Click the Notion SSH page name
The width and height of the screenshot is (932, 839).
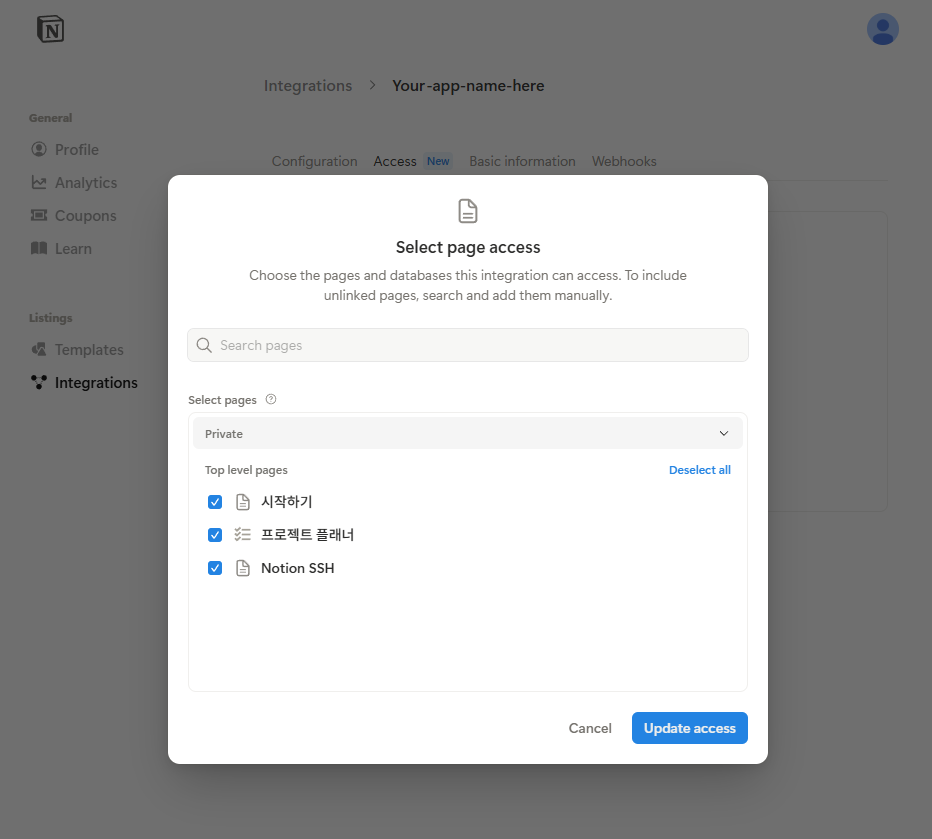coord(298,568)
